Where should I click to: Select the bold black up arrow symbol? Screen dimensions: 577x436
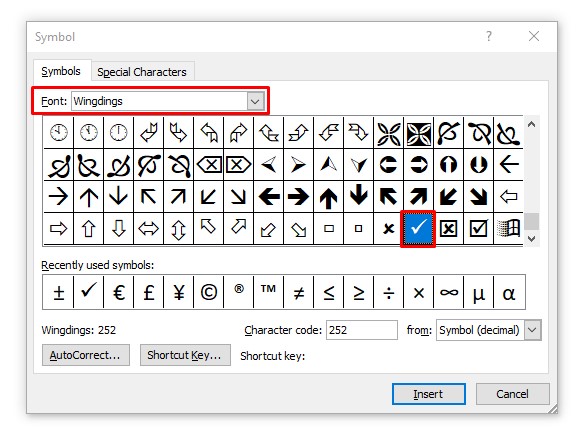328,196
